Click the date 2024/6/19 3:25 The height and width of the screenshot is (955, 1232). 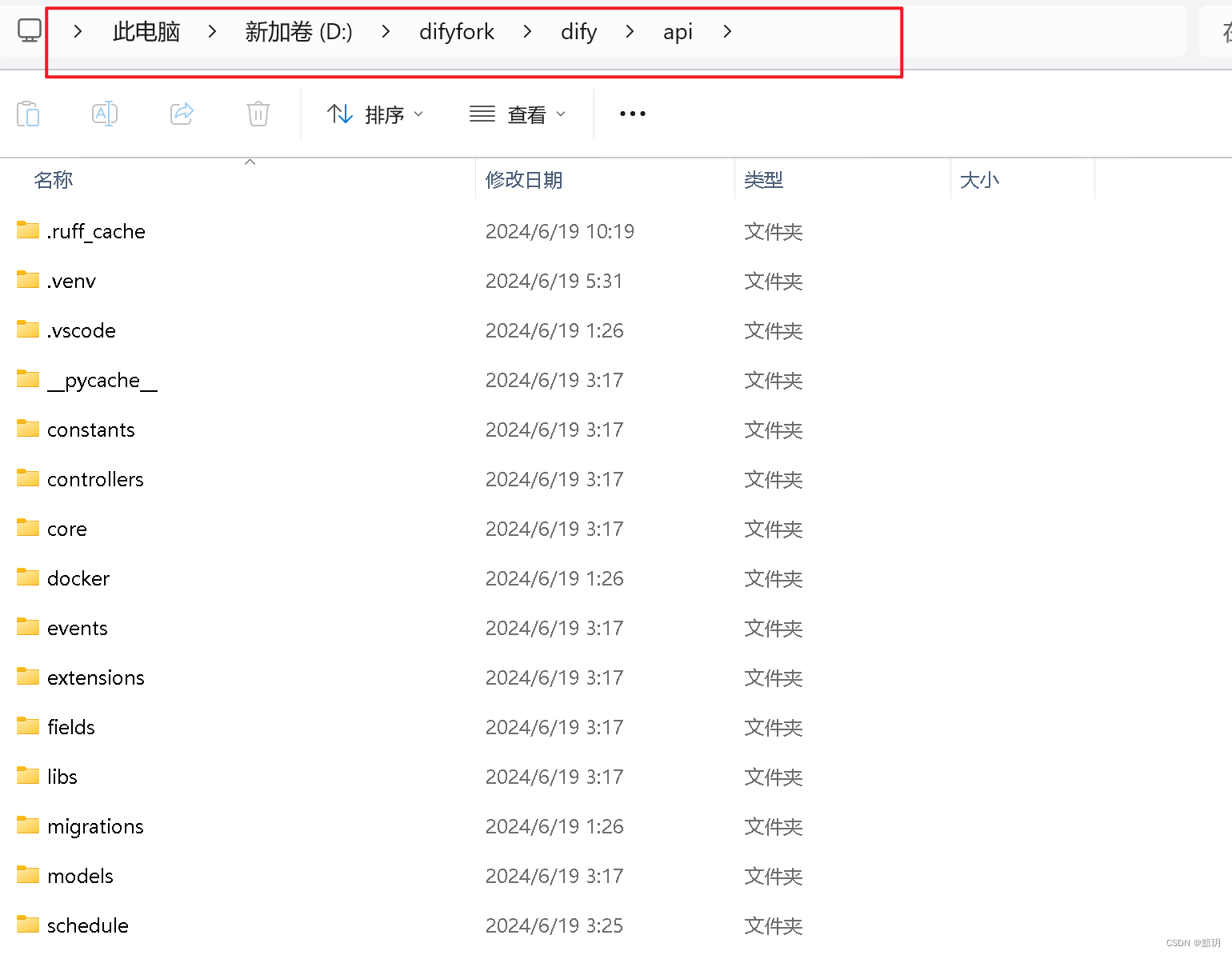tap(554, 926)
